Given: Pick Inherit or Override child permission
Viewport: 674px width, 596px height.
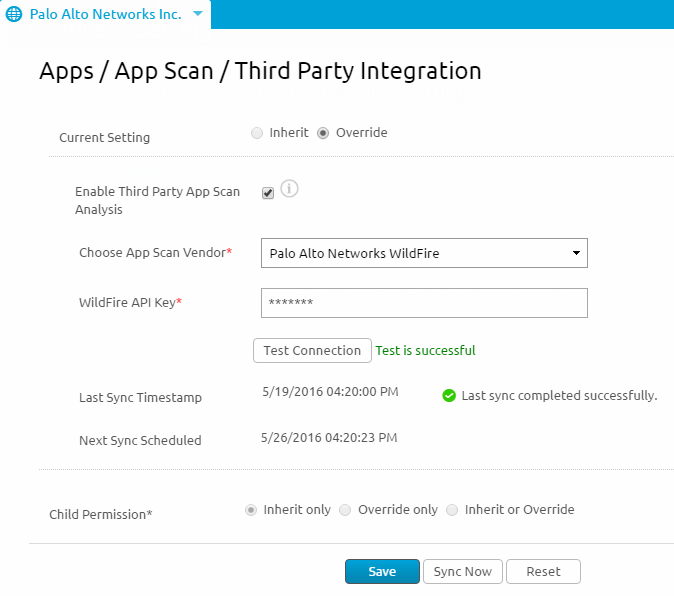Looking at the screenshot, I should click(453, 510).
